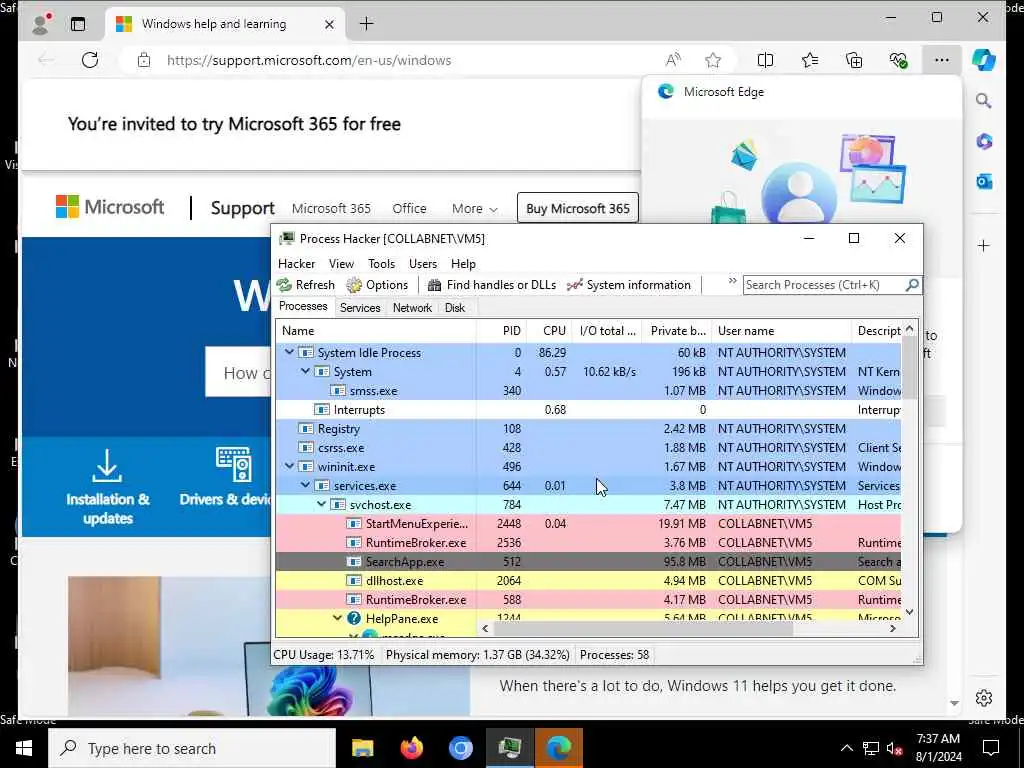The height and width of the screenshot is (768, 1024).
Task: Click the Edge browser refresh icon
Action: [90, 60]
